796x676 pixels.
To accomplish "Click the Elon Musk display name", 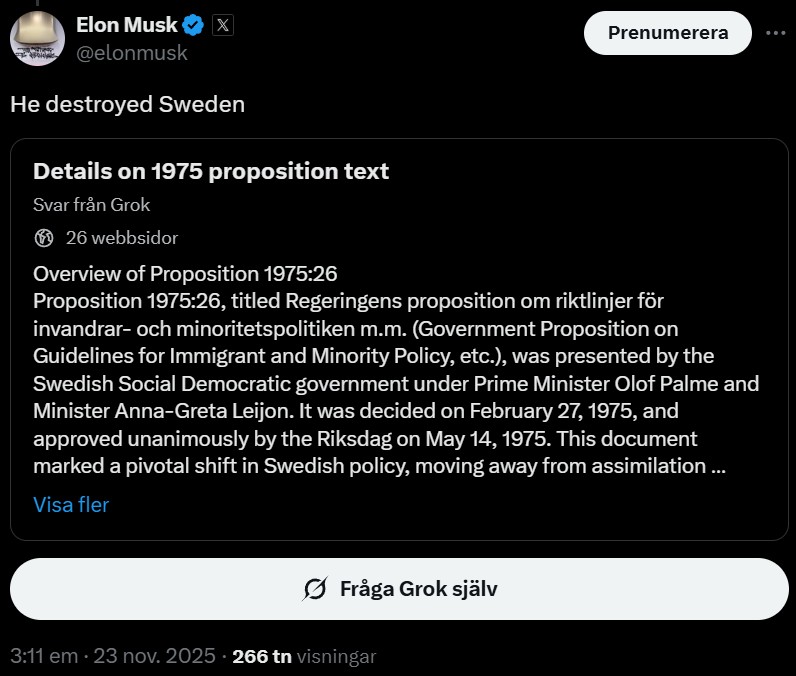I will pos(126,25).
